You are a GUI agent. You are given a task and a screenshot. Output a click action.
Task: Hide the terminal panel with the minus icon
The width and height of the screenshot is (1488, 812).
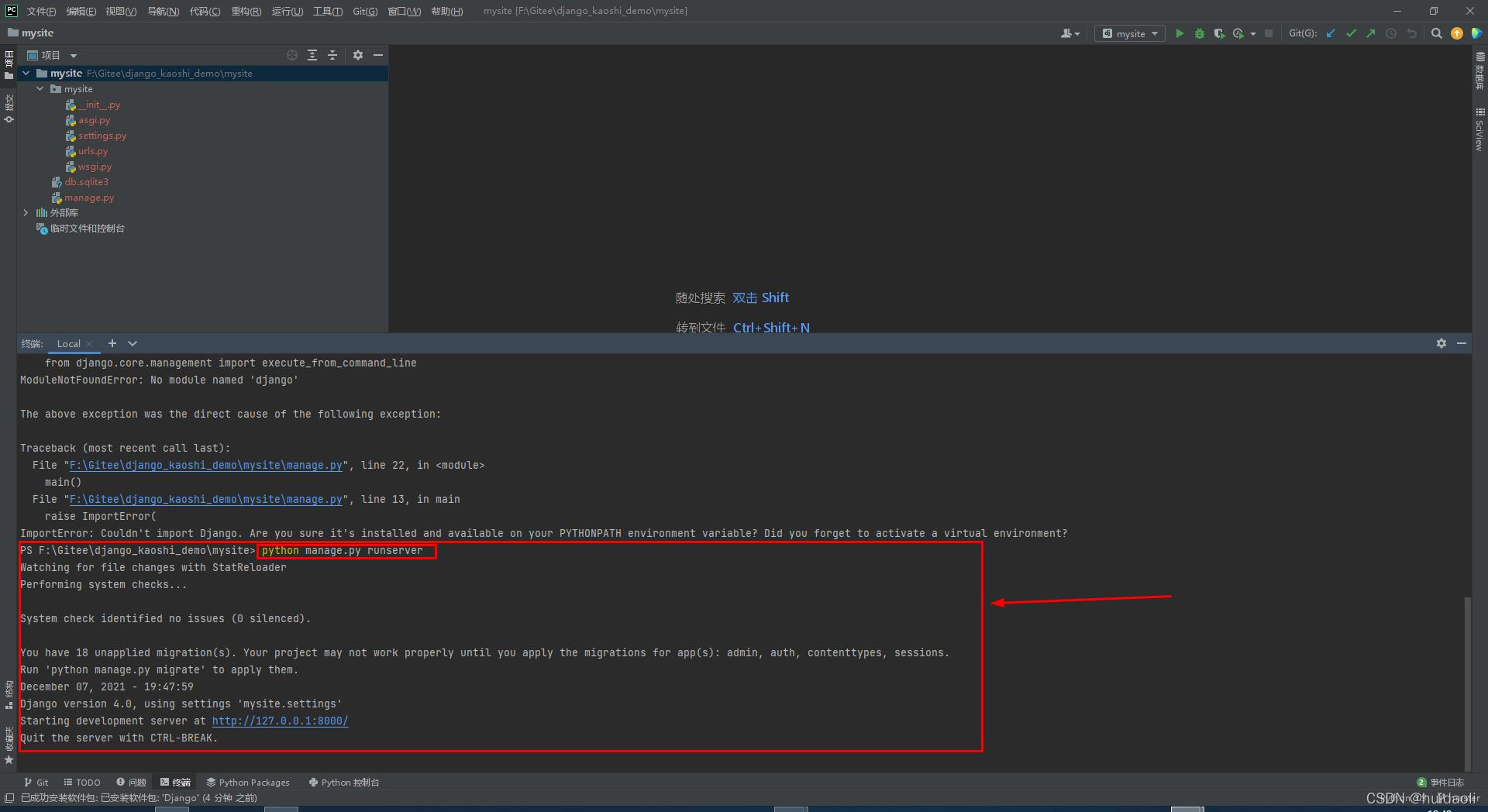tap(1462, 343)
